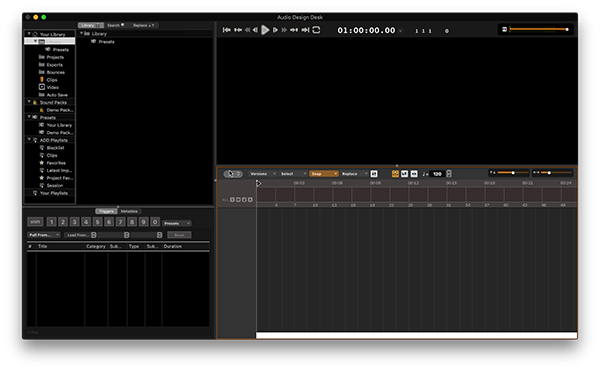600x371 pixels.
Task: Select Clips under ADD Playlists
Action: click(x=52, y=155)
